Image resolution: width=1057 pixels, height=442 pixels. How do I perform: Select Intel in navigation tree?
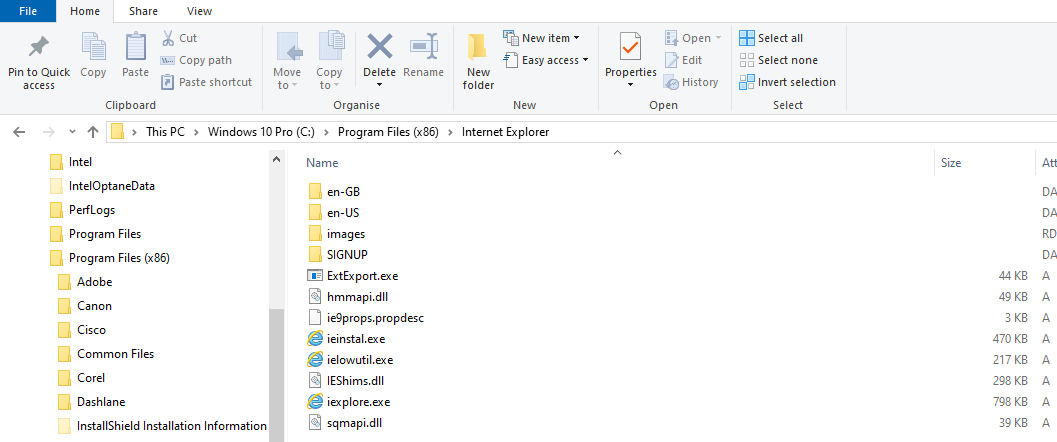click(72, 162)
